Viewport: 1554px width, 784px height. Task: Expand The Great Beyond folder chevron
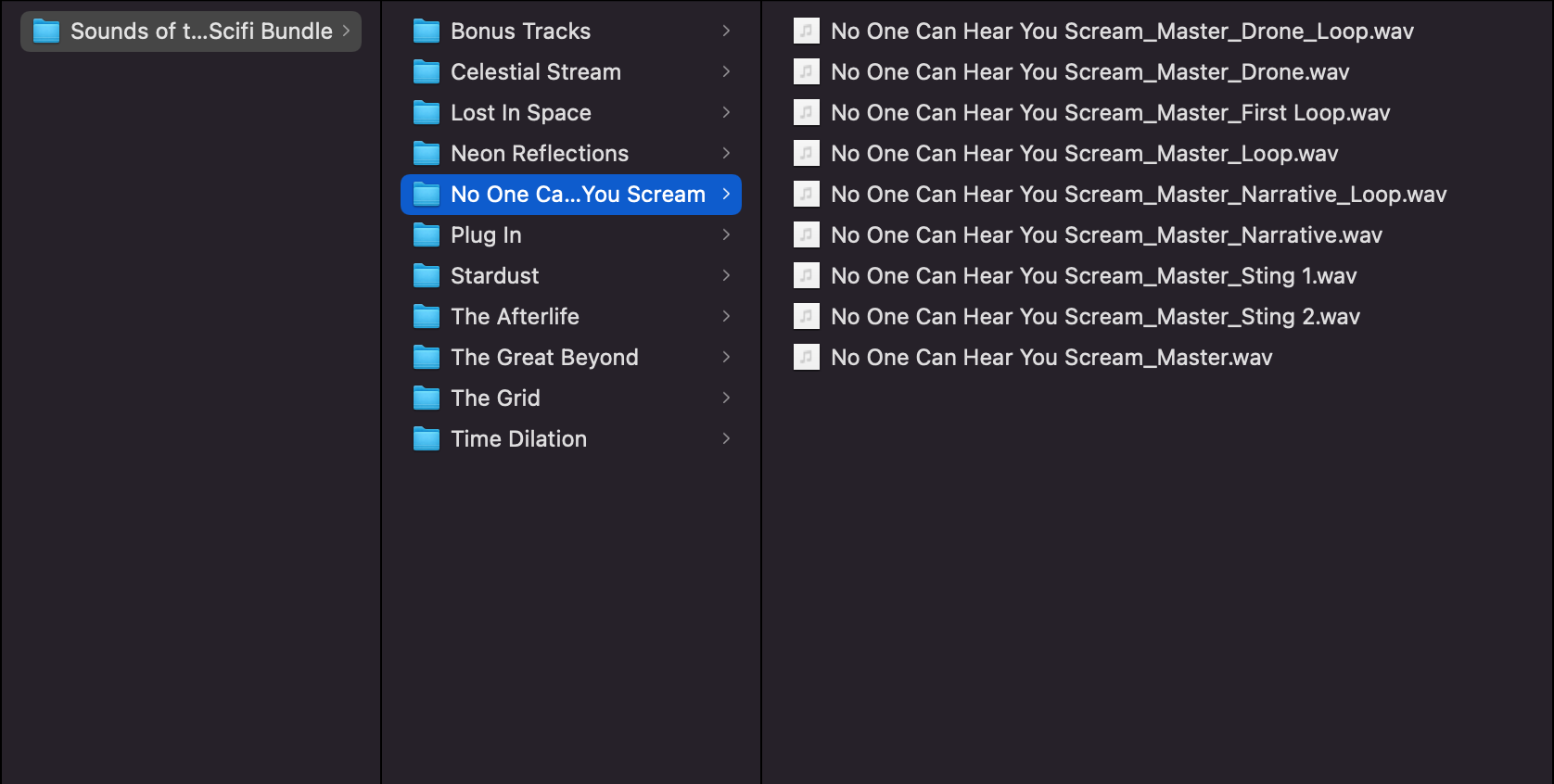[x=726, y=358]
